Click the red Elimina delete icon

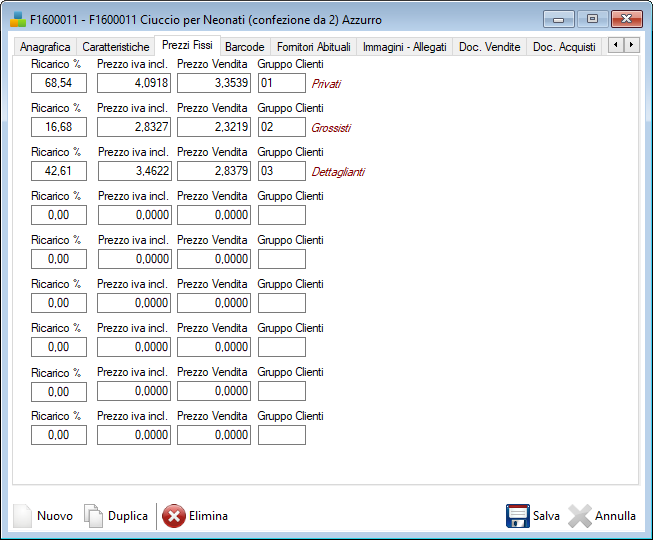pos(173,516)
